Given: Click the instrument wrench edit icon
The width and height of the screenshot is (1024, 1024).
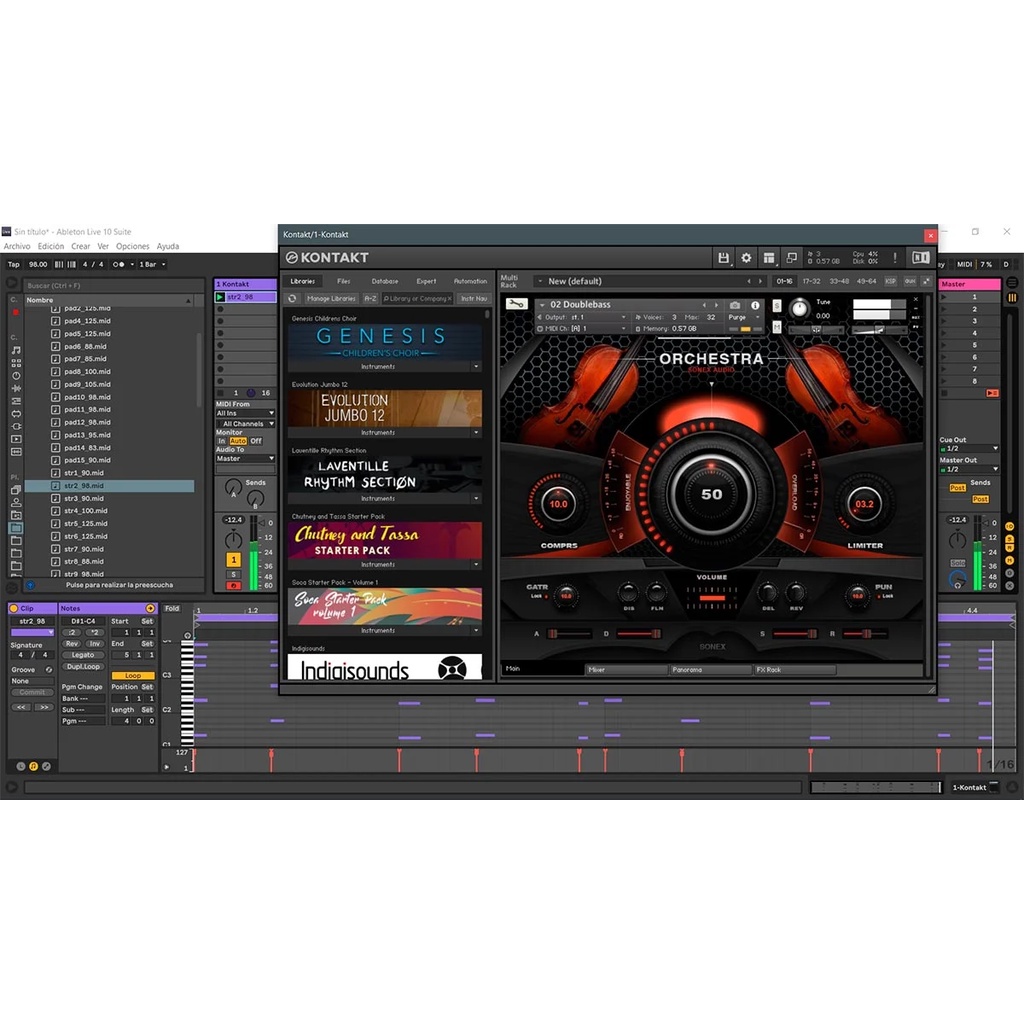Looking at the screenshot, I should tap(516, 304).
